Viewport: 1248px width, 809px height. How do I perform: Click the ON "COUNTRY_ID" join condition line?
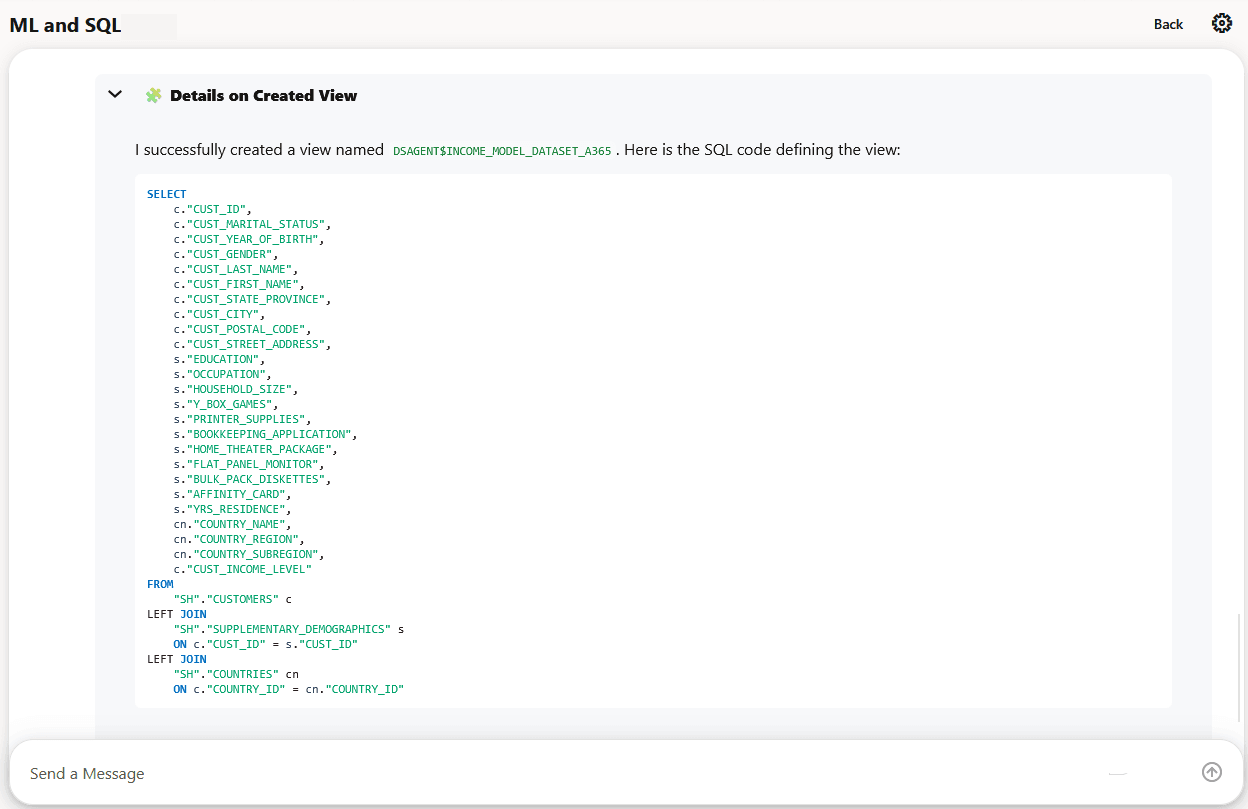pyautogui.click(x=288, y=689)
